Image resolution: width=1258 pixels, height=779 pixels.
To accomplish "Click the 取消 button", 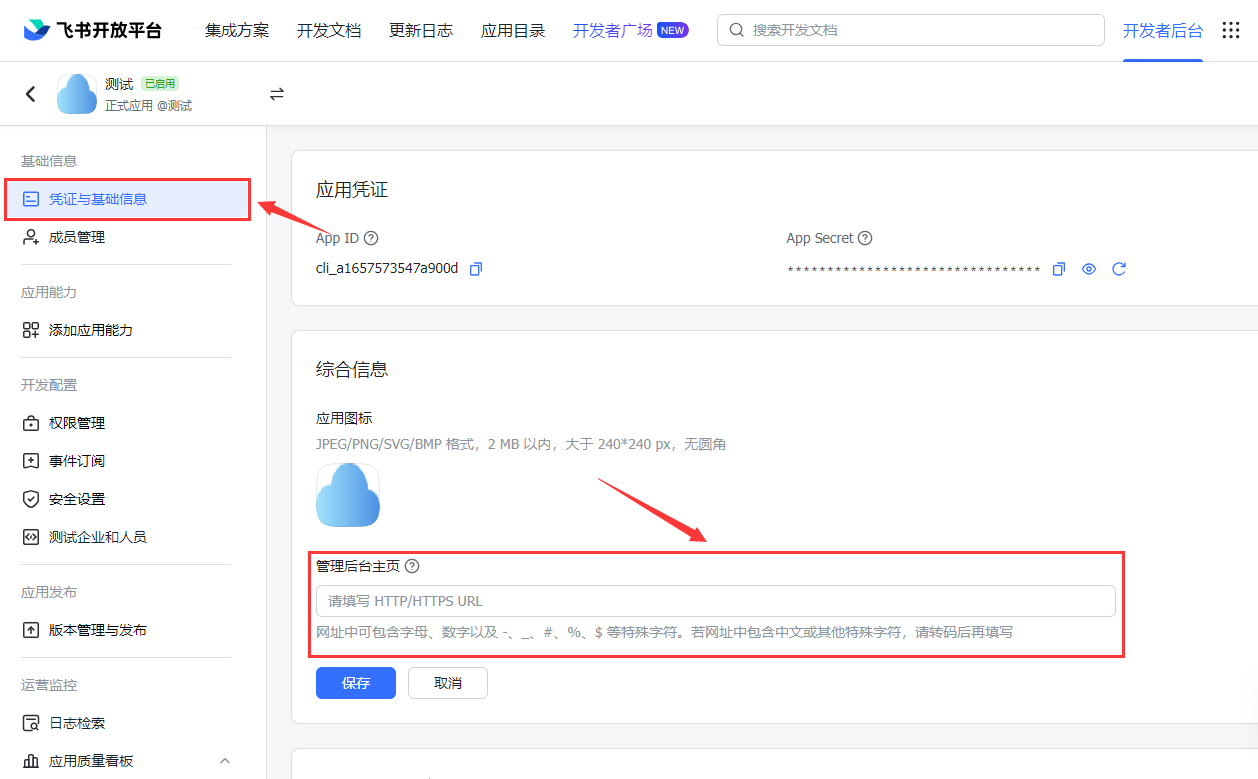I will click(x=448, y=683).
